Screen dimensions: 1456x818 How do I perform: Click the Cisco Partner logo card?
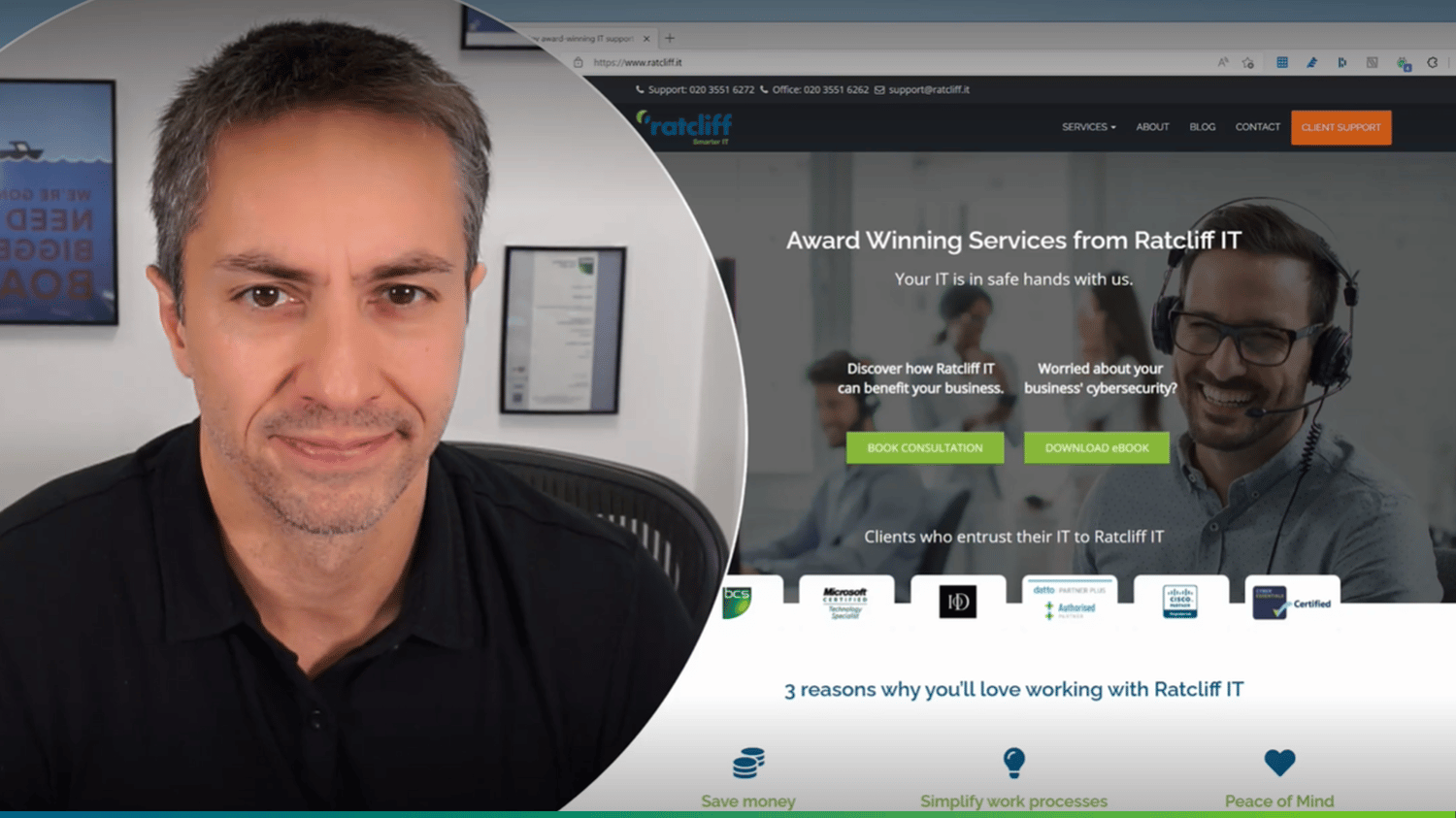click(1180, 601)
